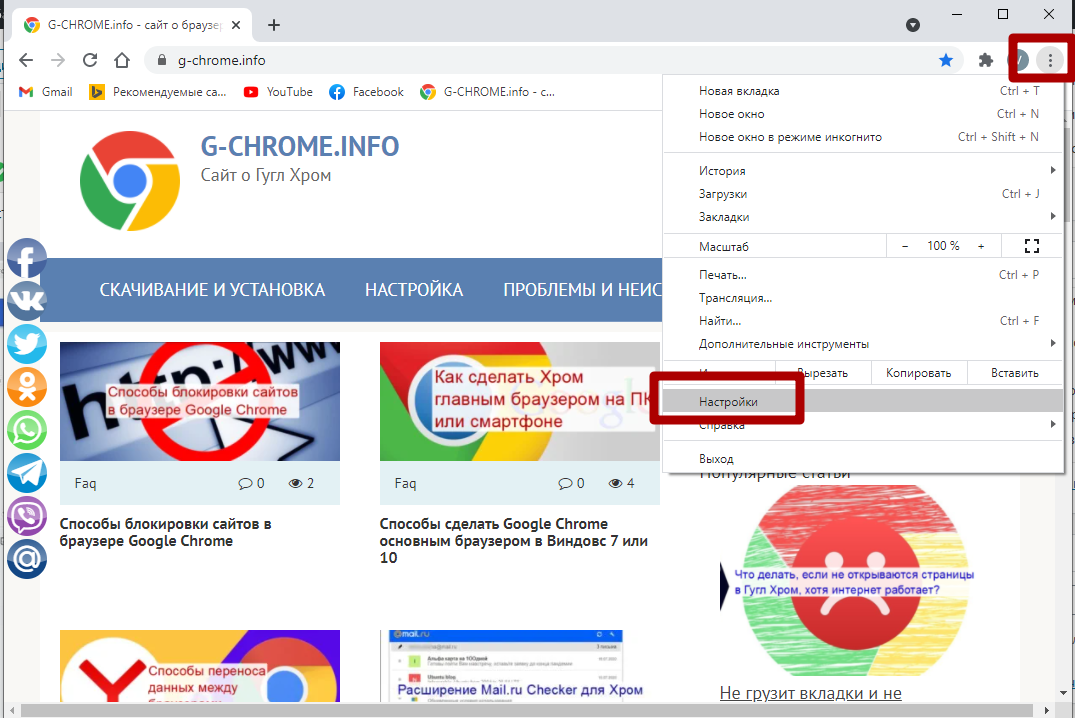
Task: Close the G-CHROME.info tab
Action: pos(236,25)
